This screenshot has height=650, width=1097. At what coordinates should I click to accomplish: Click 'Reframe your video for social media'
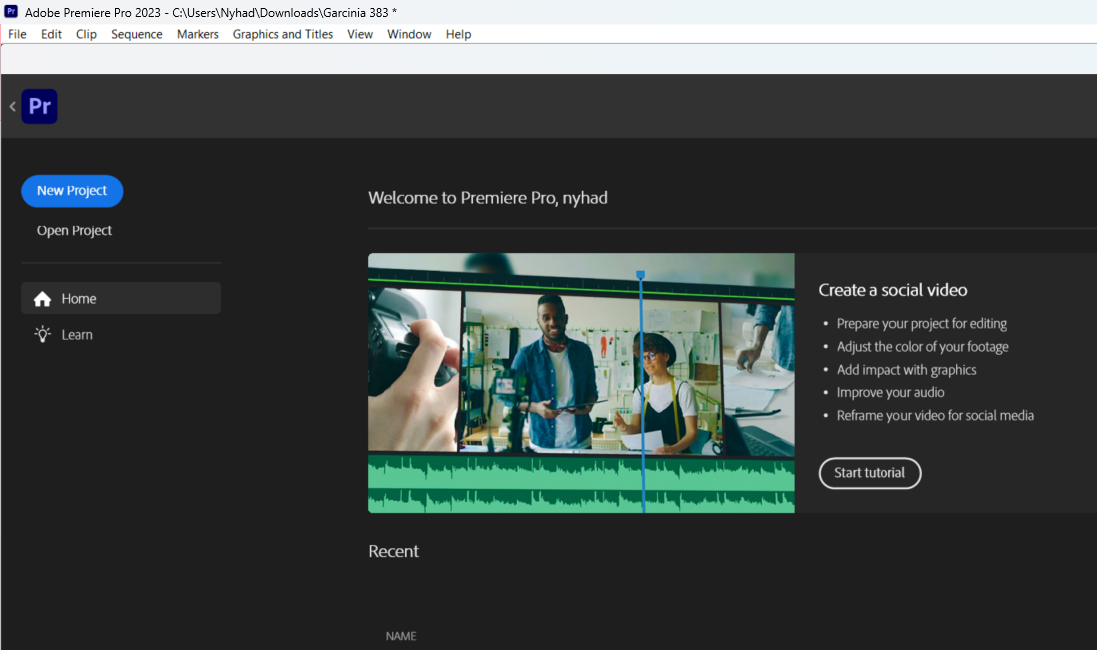click(x=935, y=416)
